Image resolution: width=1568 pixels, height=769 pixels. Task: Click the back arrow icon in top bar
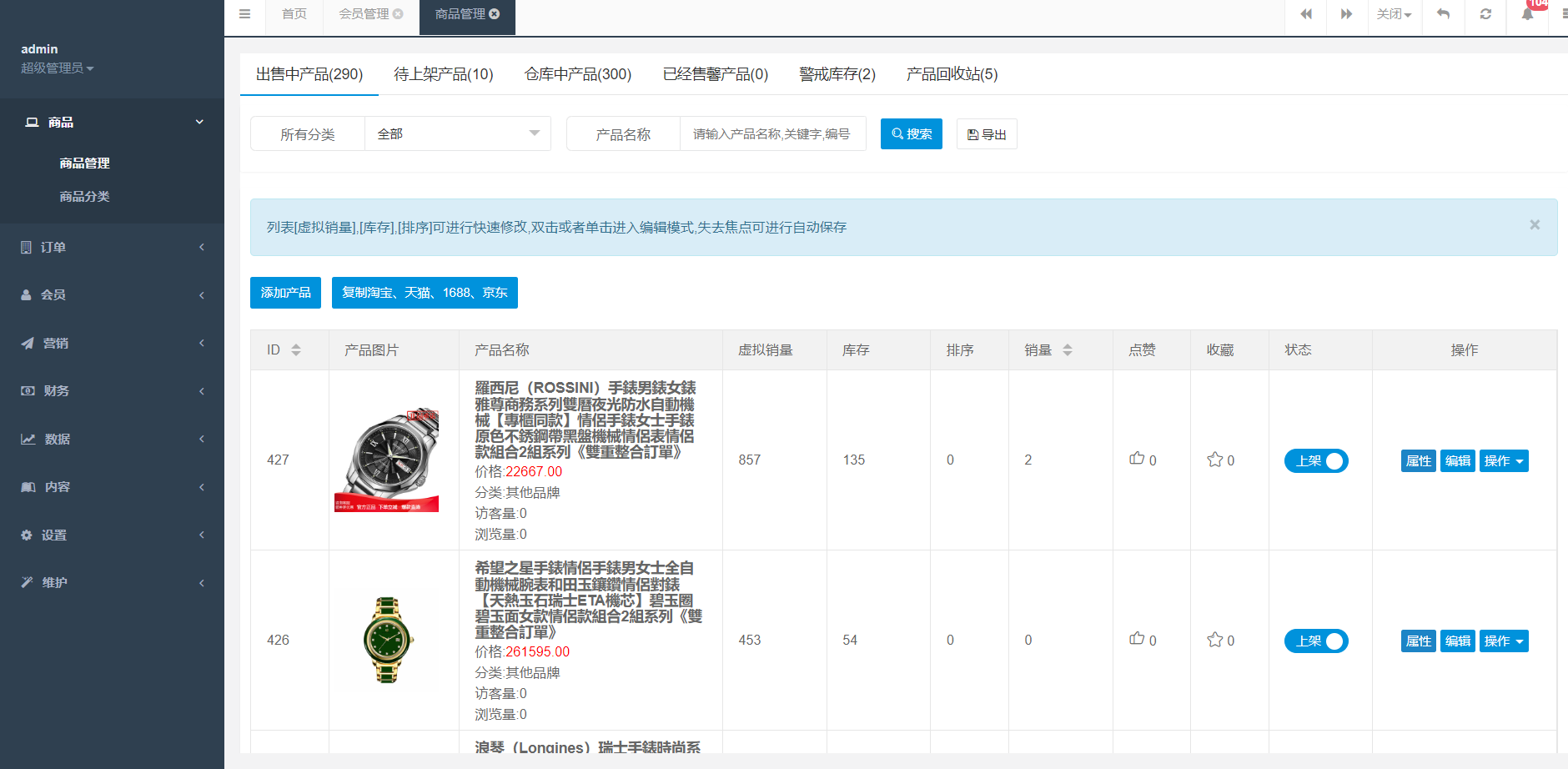point(1443,14)
